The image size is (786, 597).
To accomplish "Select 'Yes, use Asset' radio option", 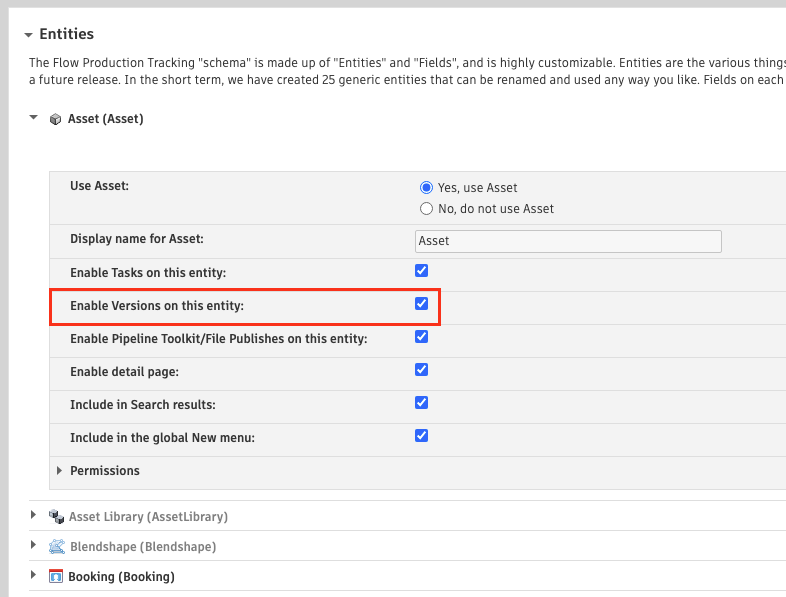I will coord(427,187).
